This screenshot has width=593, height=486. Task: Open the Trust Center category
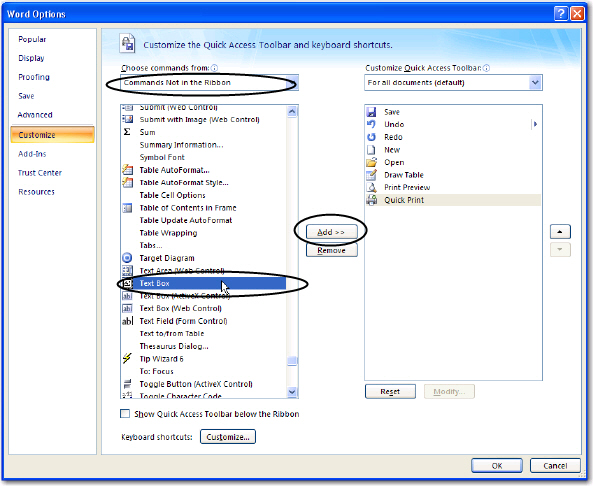tap(40, 173)
